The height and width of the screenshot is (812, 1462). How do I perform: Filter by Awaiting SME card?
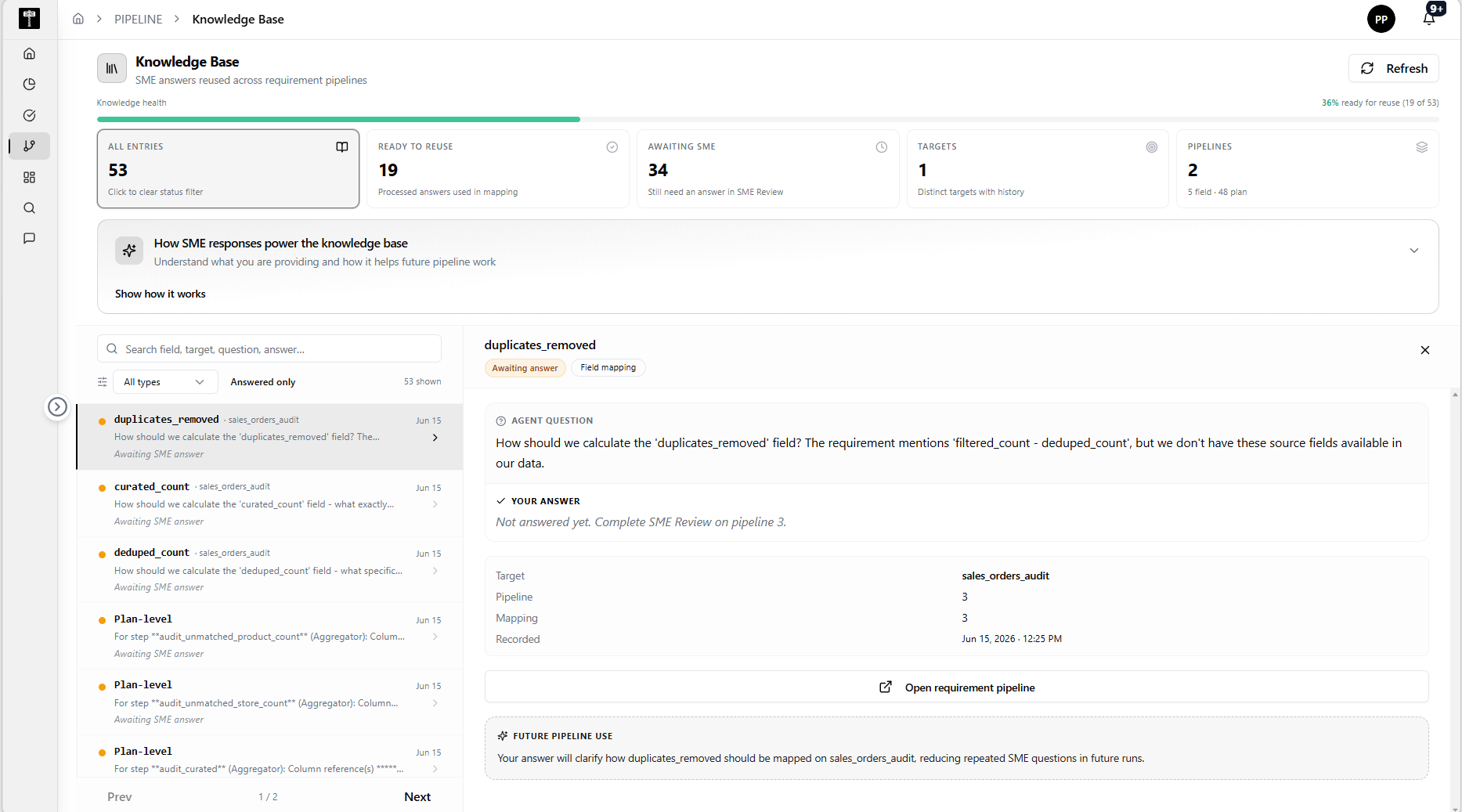click(x=767, y=168)
